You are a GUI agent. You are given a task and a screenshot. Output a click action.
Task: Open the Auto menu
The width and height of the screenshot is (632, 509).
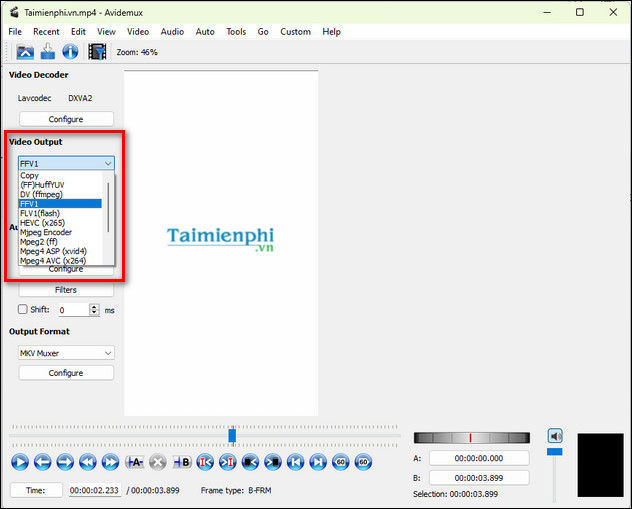coord(205,31)
